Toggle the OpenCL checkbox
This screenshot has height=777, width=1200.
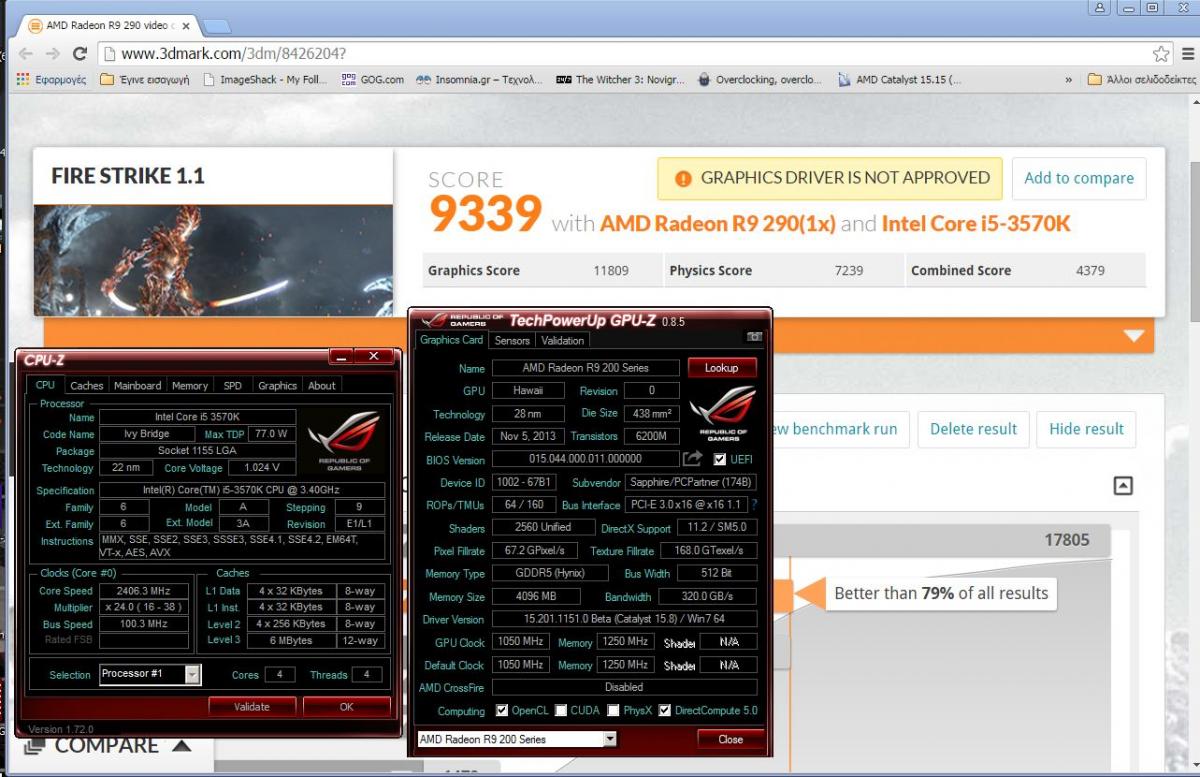point(502,711)
